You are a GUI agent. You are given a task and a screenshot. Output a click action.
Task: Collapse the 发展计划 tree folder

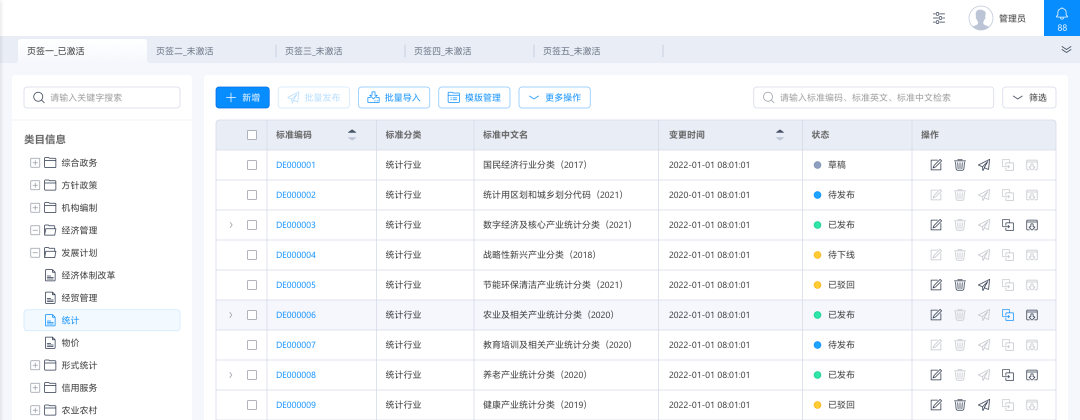coord(35,253)
